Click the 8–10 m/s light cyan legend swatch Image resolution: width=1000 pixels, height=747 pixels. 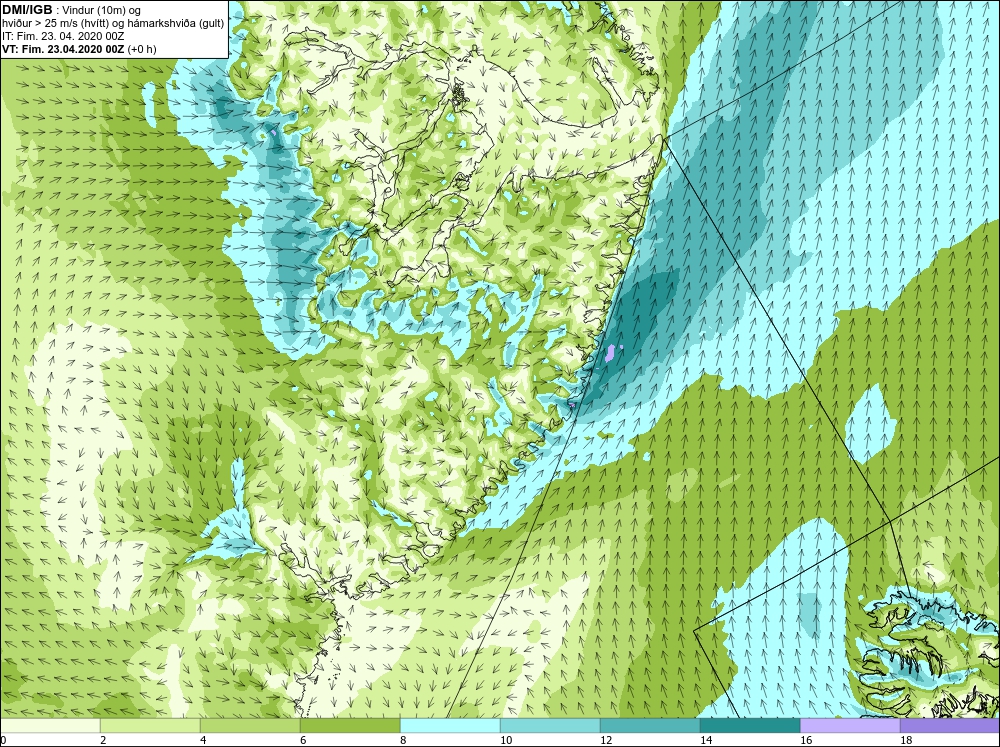[450, 725]
